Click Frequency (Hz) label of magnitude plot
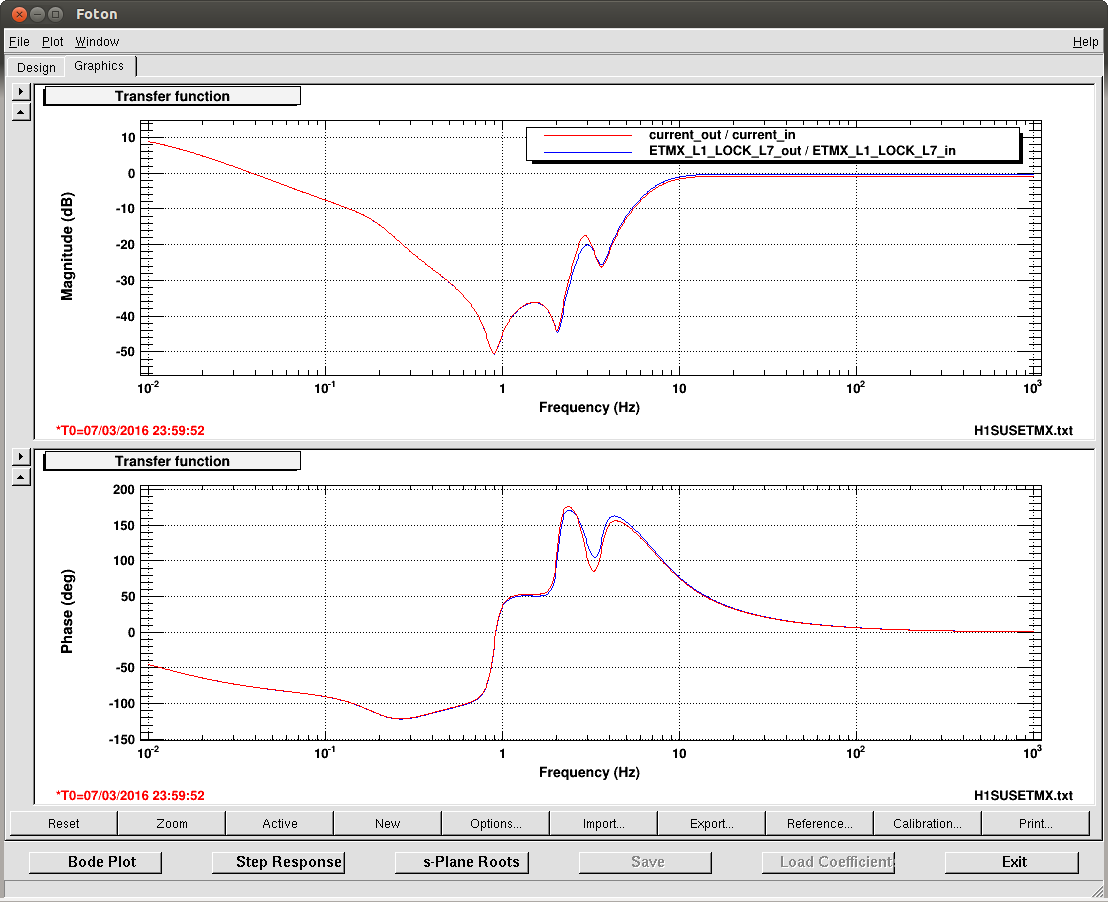Viewport: 1108px width, 902px height. (589, 407)
